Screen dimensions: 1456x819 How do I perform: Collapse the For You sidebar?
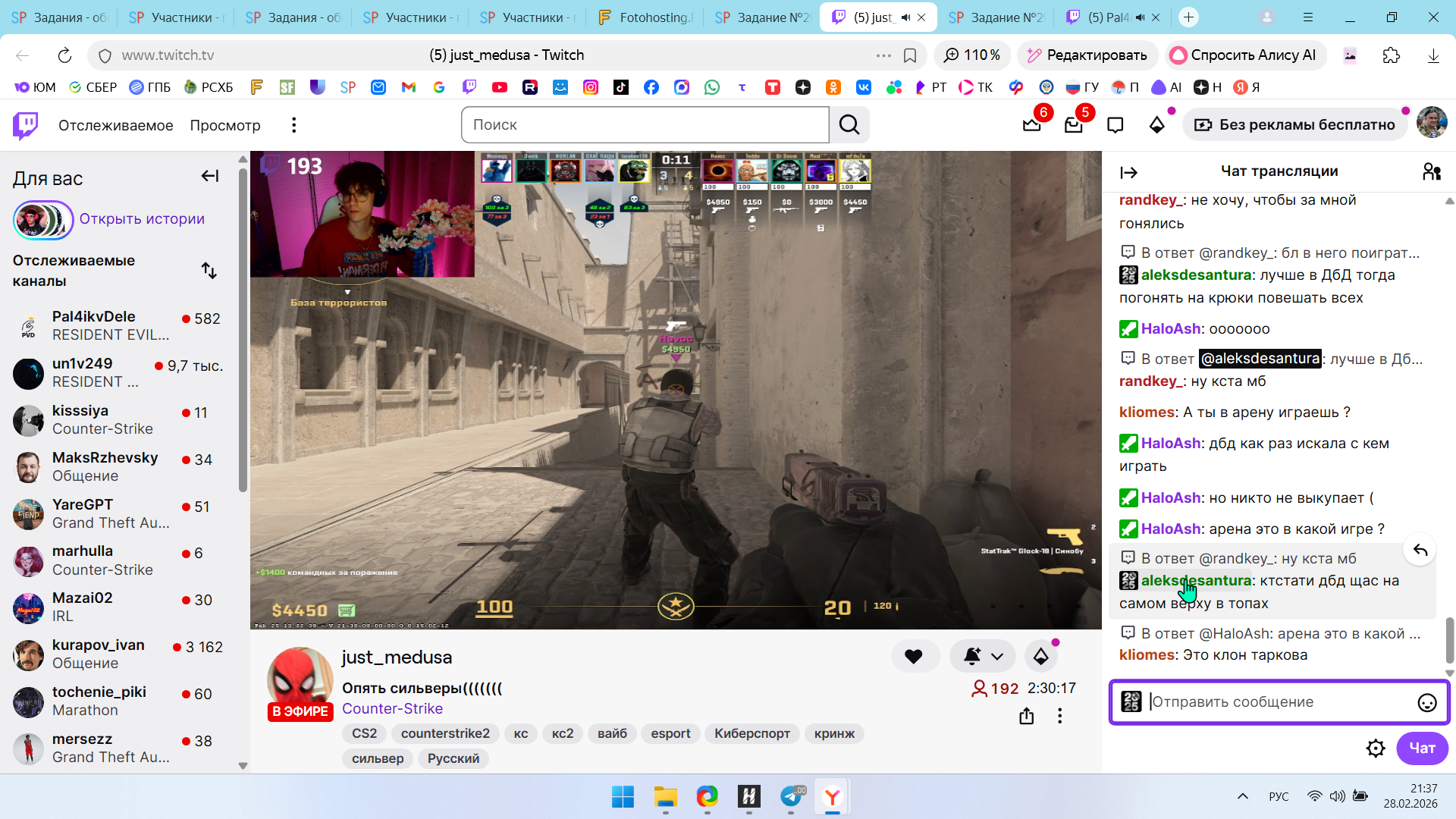pos(210,176)
